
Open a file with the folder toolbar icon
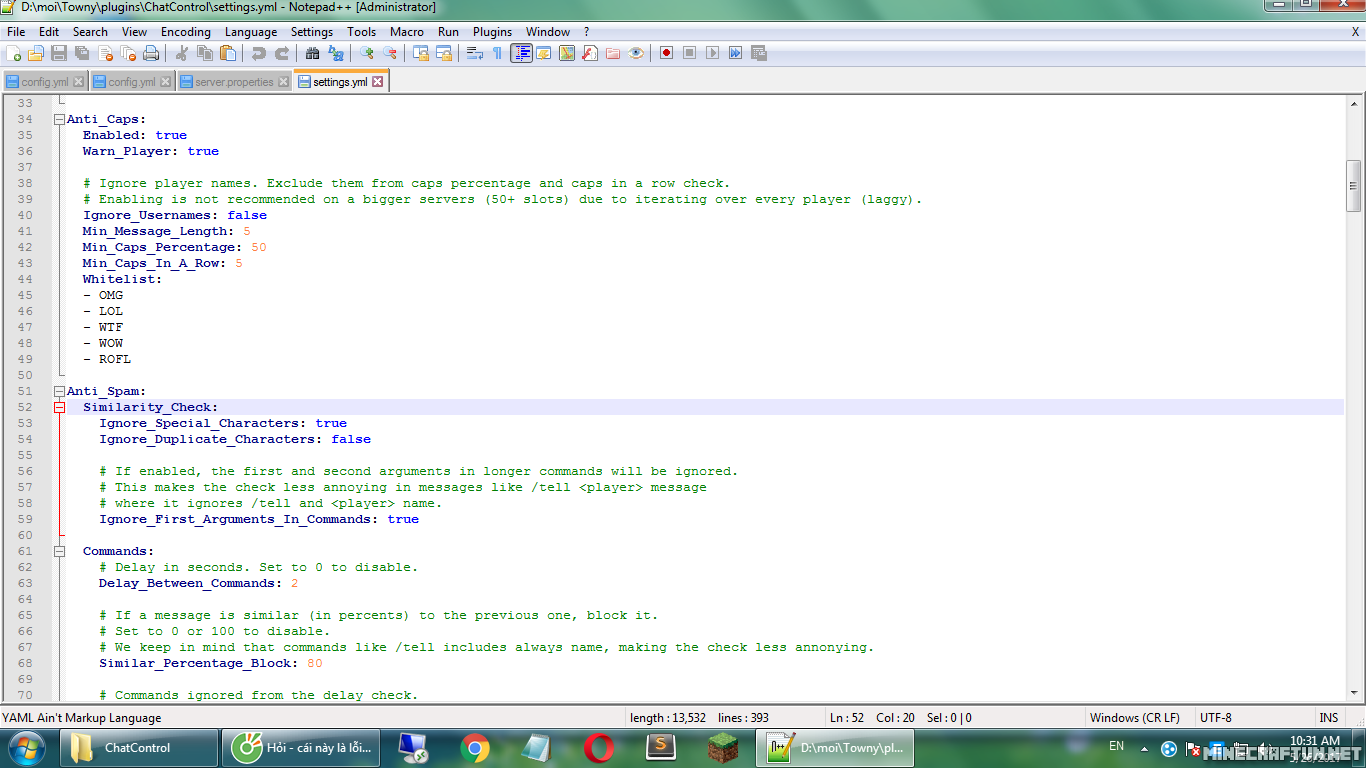click(33, 53)
